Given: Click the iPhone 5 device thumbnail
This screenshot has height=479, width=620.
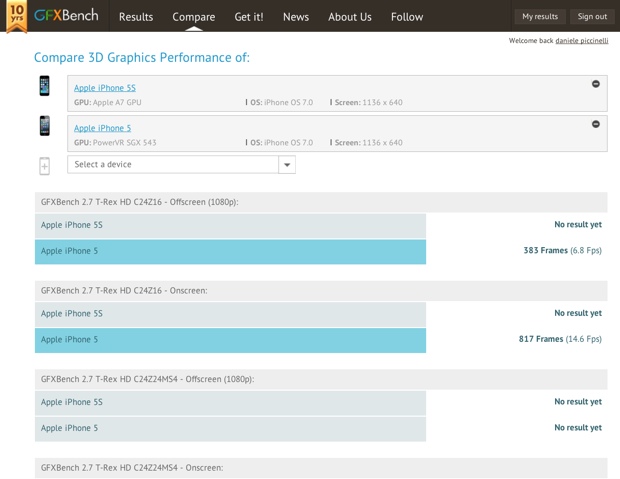Looking at the screenshot, I should pos(45,126).
